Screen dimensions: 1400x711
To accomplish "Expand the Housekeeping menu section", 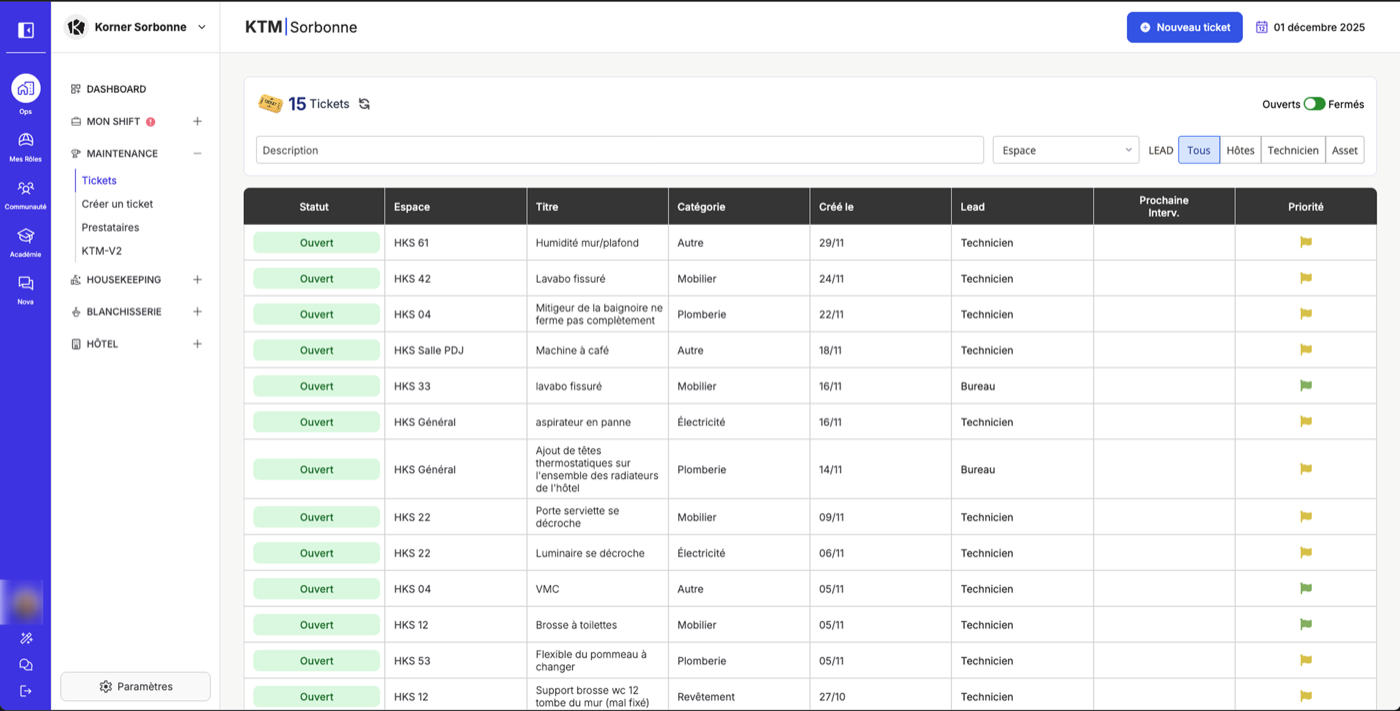I will (x=197, y=280).
